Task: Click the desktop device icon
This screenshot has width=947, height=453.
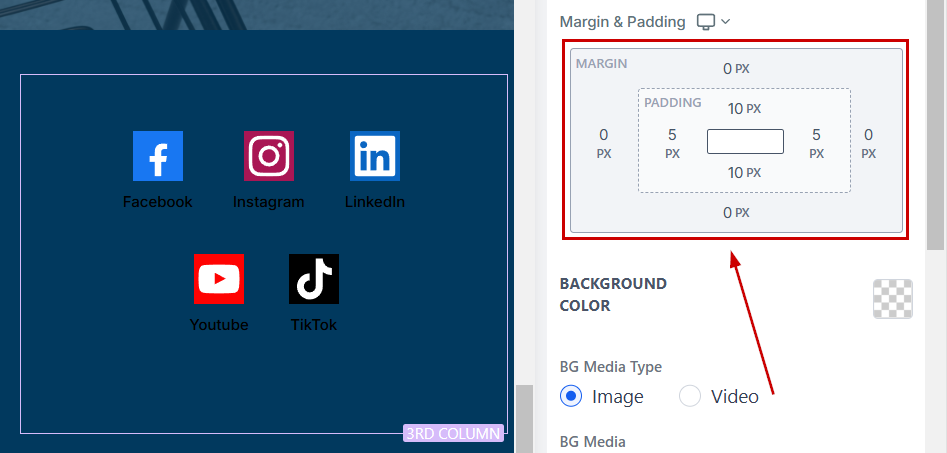Action: click(706, 21)
